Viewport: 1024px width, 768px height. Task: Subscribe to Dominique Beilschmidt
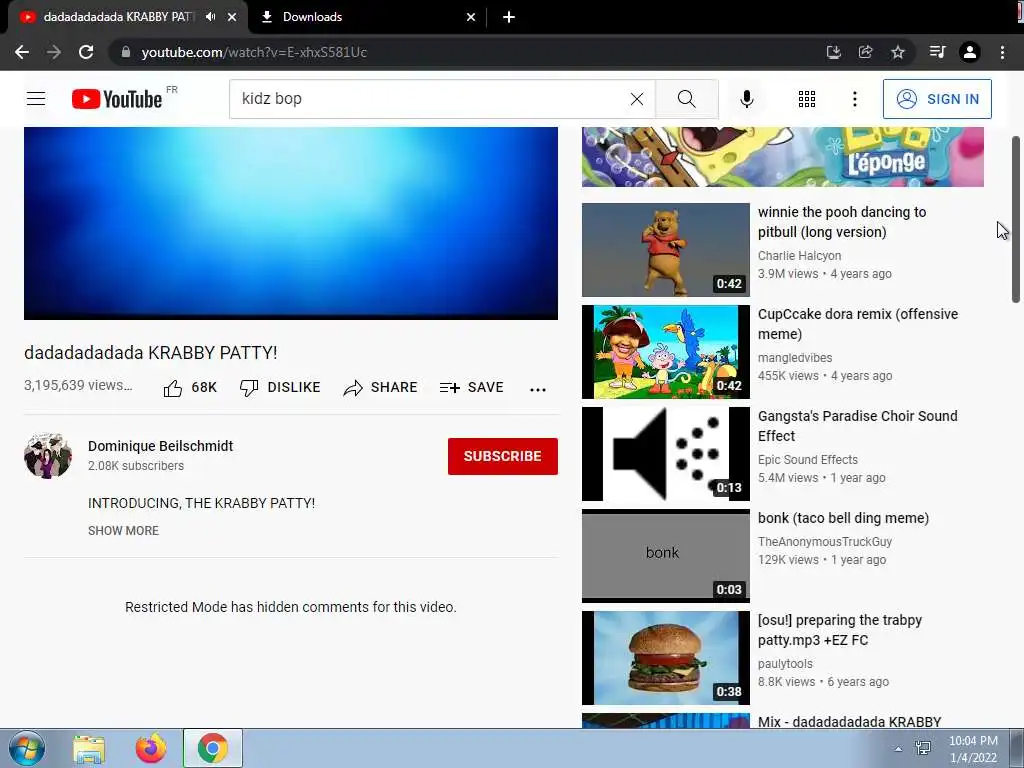coord(502,456)
